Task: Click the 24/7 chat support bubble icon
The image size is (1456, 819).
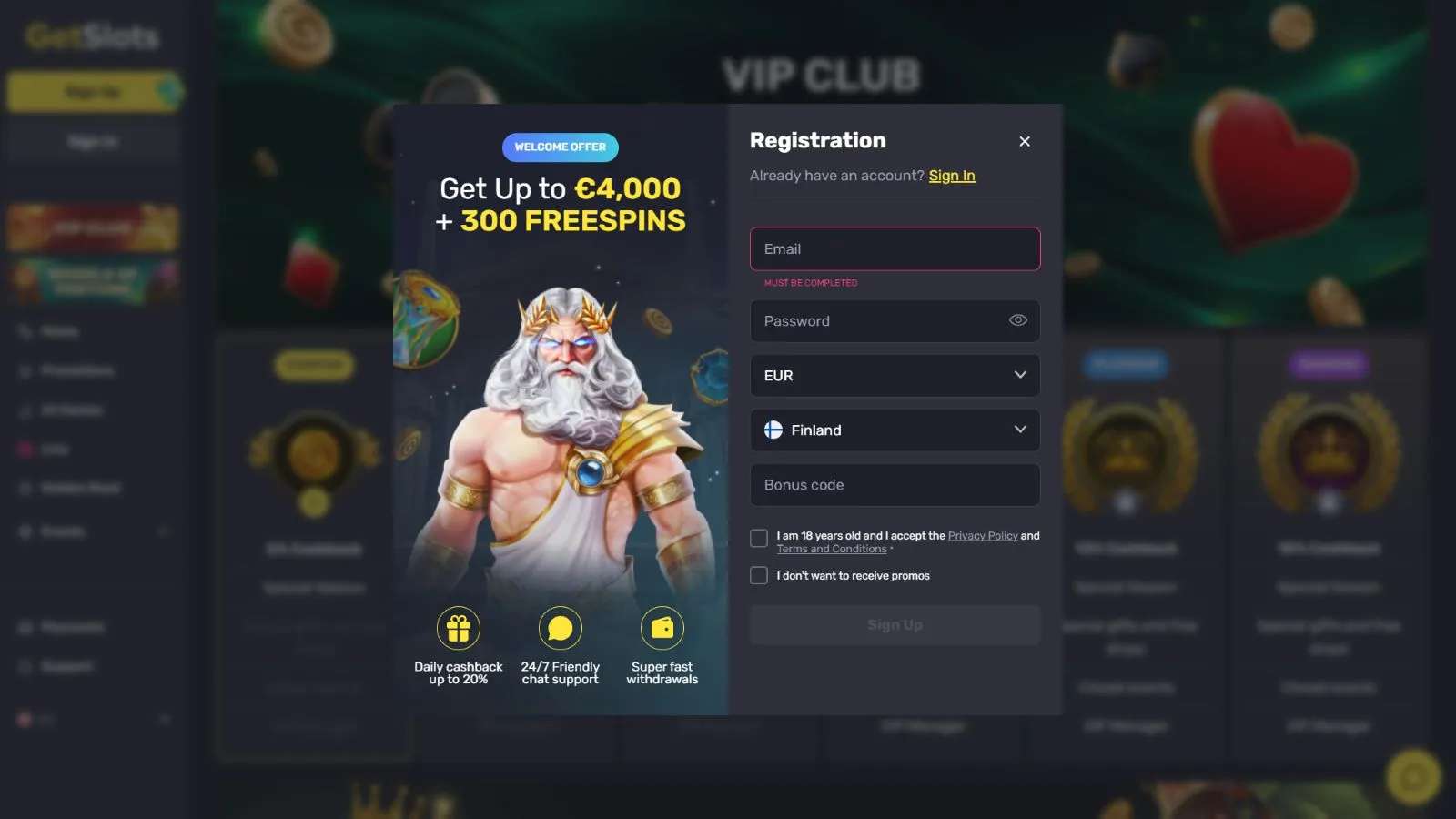Action: tap(561, 628)
